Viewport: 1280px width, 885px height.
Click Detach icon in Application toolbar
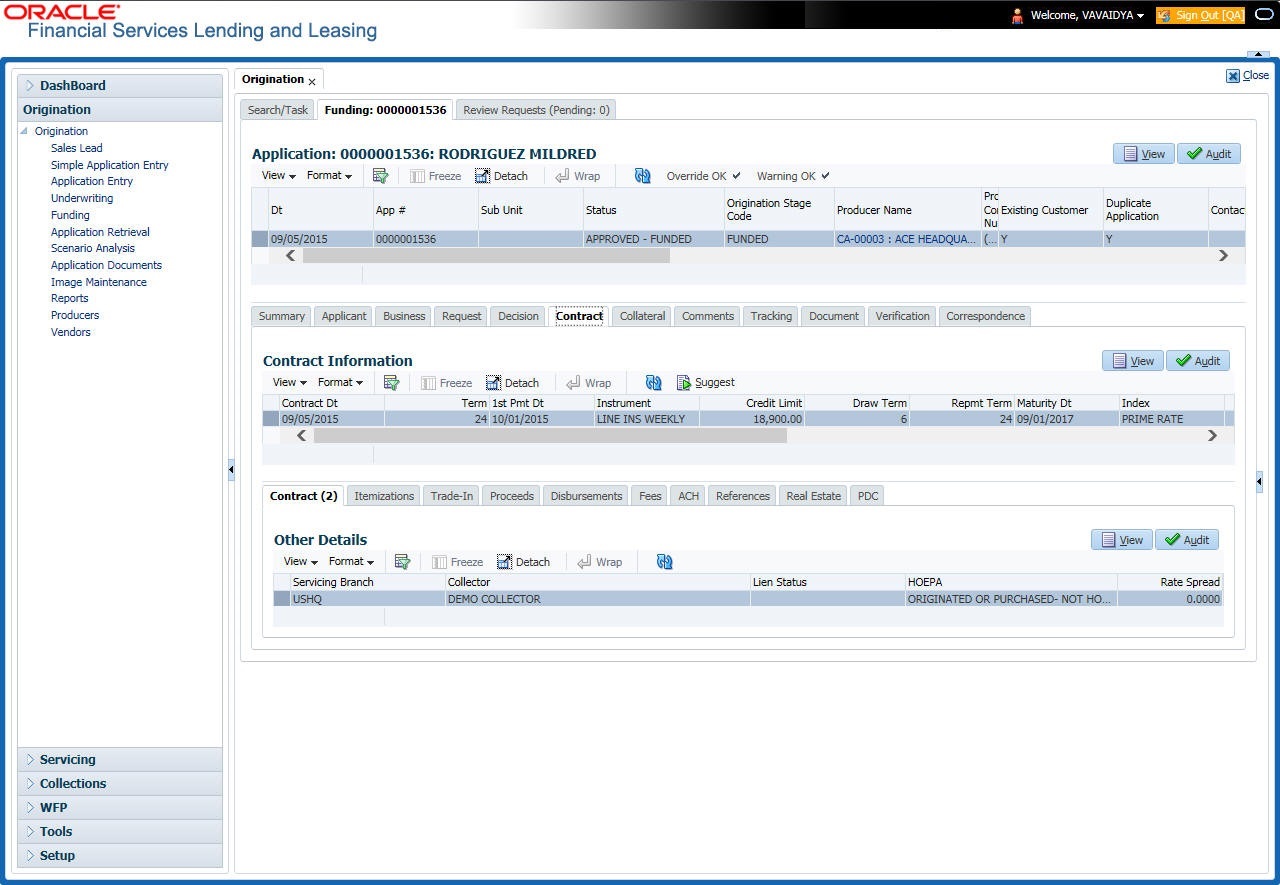point(483,176)
